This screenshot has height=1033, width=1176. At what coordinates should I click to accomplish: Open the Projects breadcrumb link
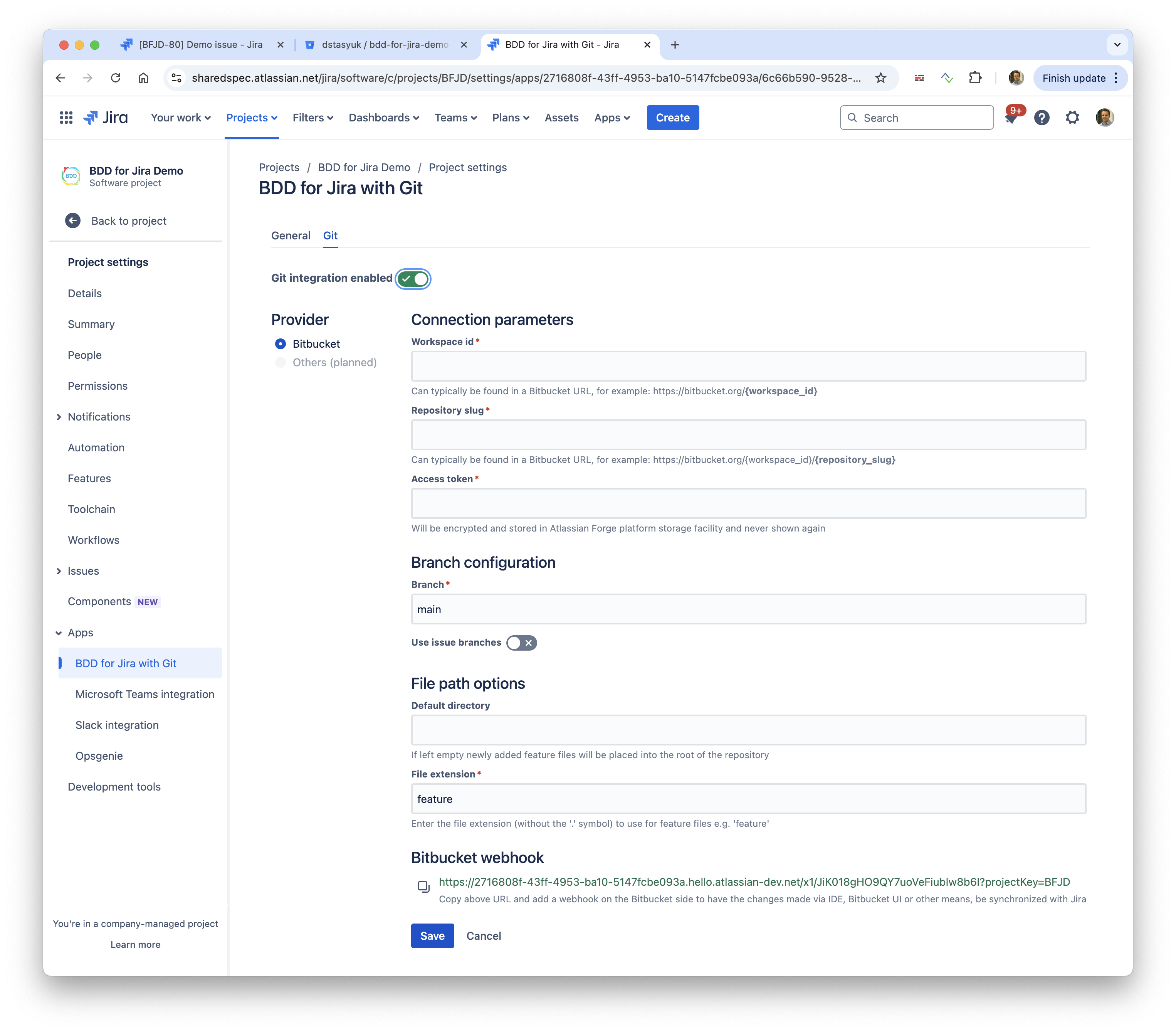[x=279, y=167]
